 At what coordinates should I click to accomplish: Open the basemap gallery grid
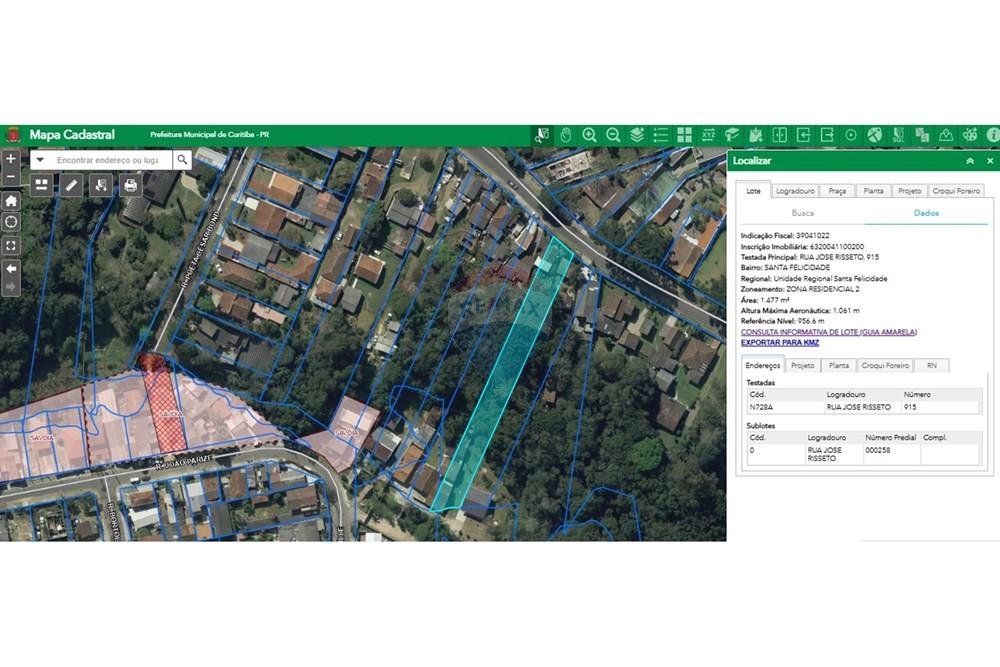684,135
